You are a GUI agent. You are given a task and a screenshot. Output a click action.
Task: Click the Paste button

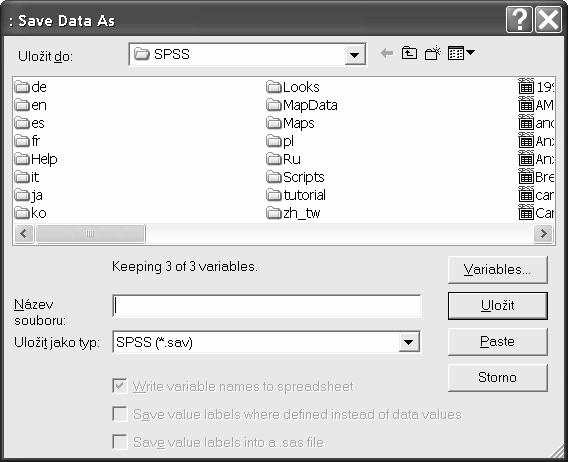pos(497,342)
